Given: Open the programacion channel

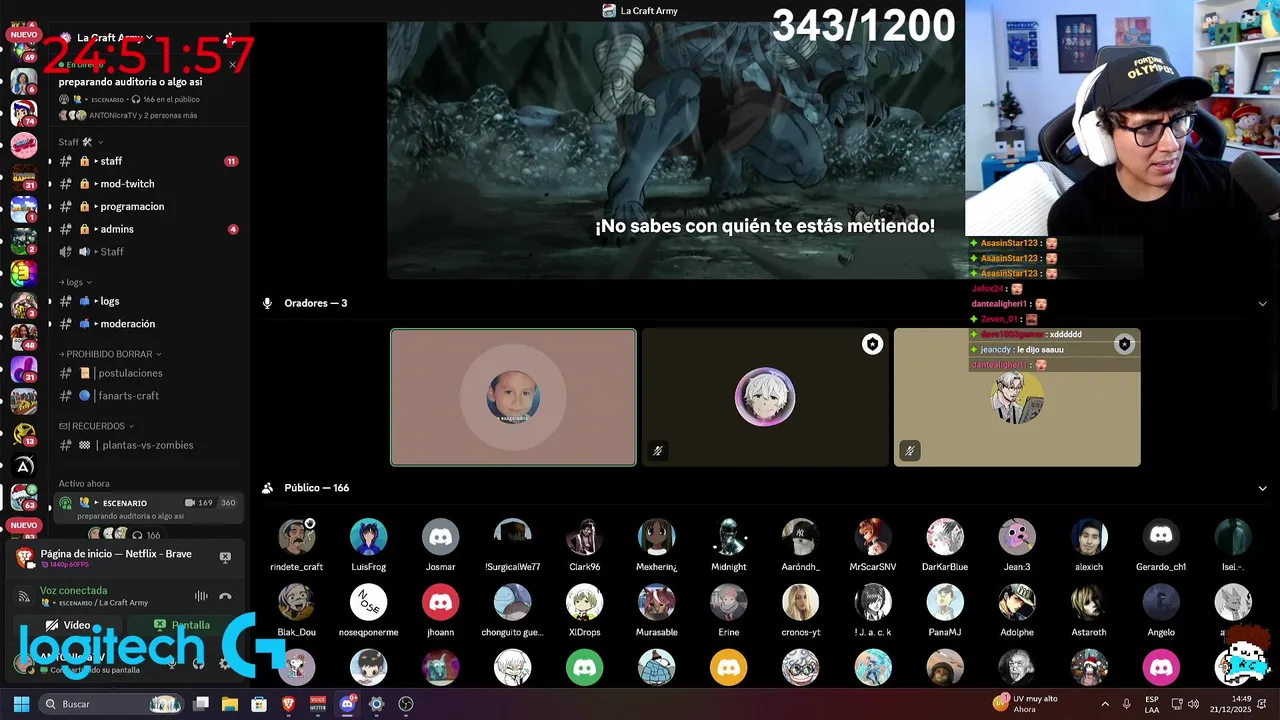Looking at the screenshot, I should (x=147, y=206).
